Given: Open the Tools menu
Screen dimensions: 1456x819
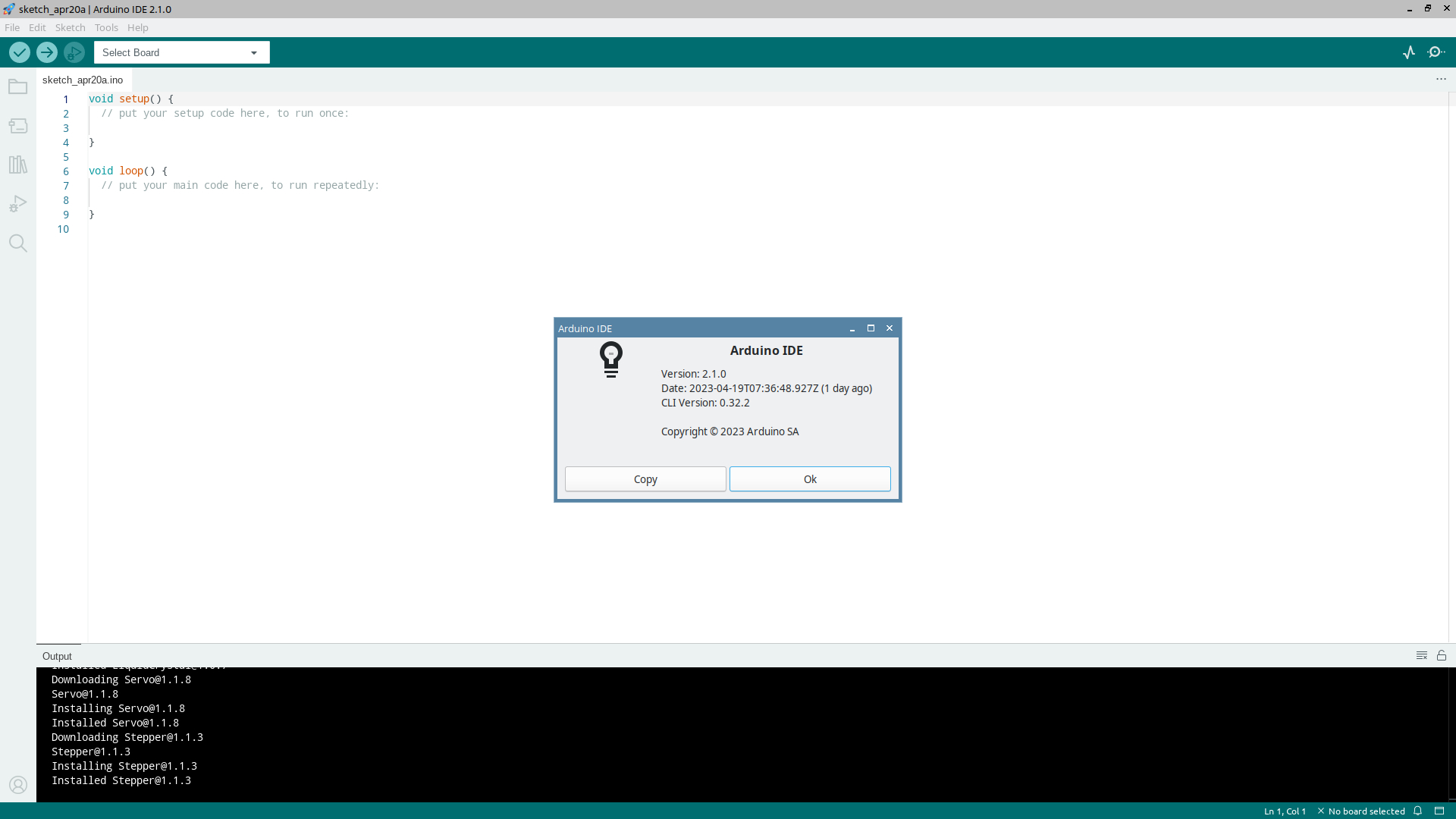Looking at the screenshot, I should click(x=106, y=27).
